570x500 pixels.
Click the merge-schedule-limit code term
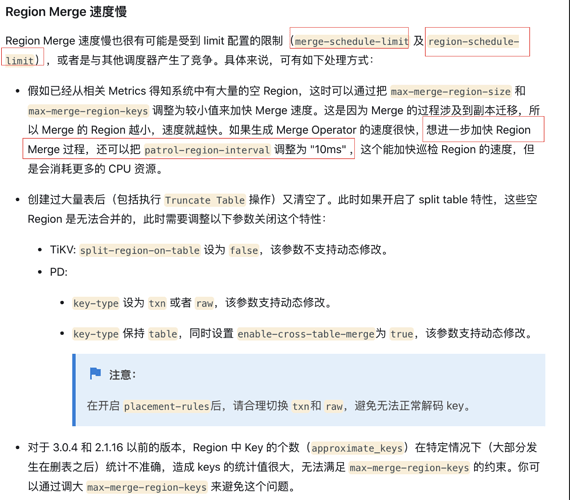tap(352, 41)
